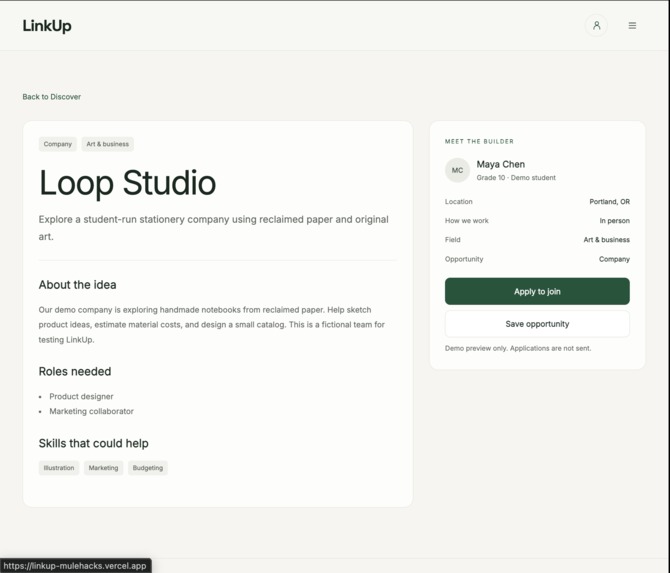
Task: Click the 'How we work' label
Action: point(467,221)
